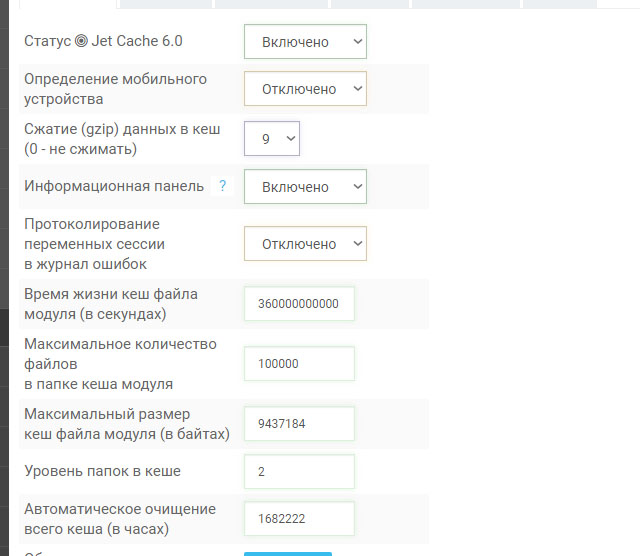Click the Время жизни кеш файла label

point(111,304)
